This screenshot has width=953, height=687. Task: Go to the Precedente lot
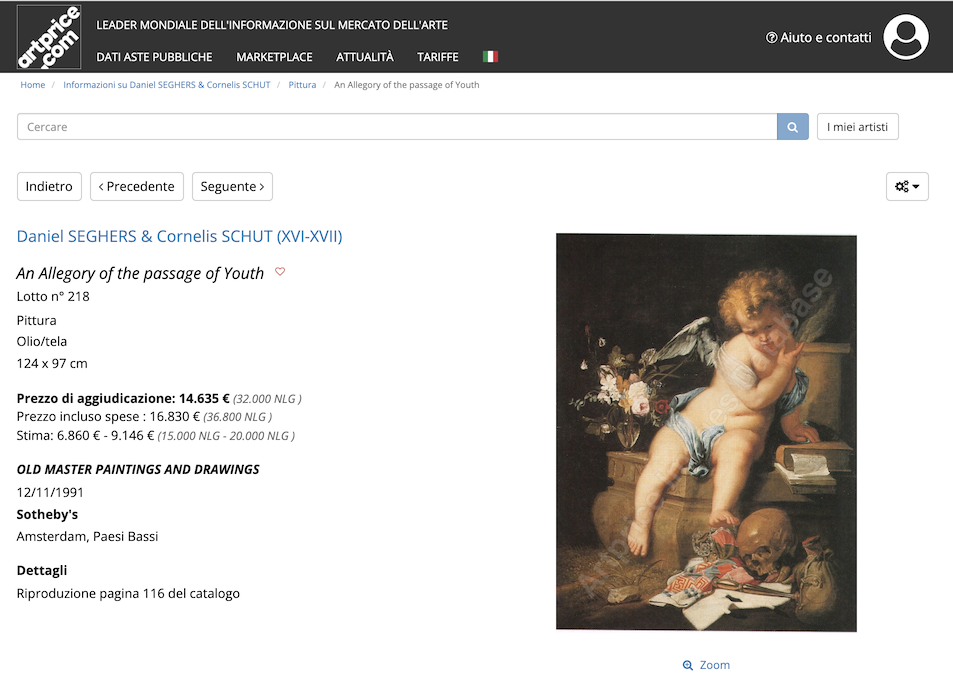(x=137, y=186)
